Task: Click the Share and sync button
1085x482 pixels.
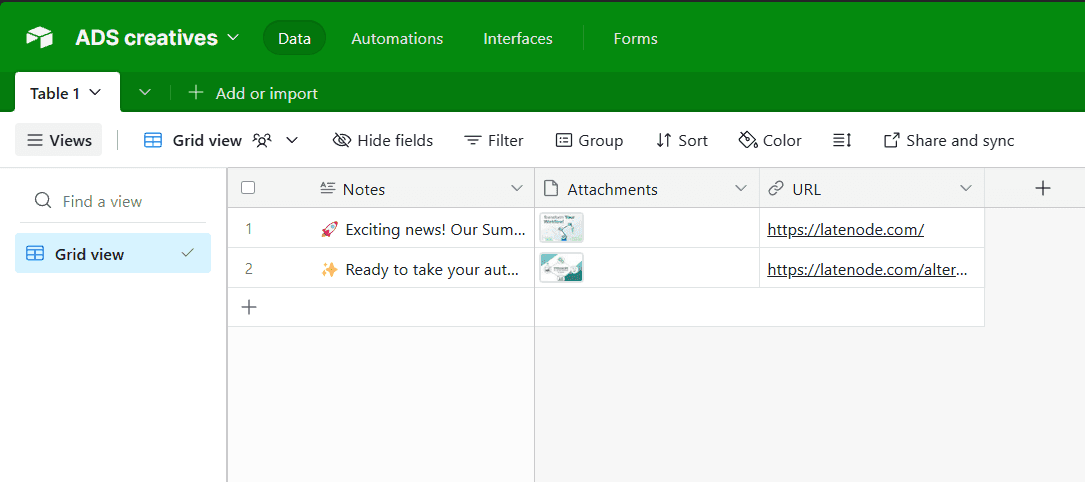Action: [948, 141]
